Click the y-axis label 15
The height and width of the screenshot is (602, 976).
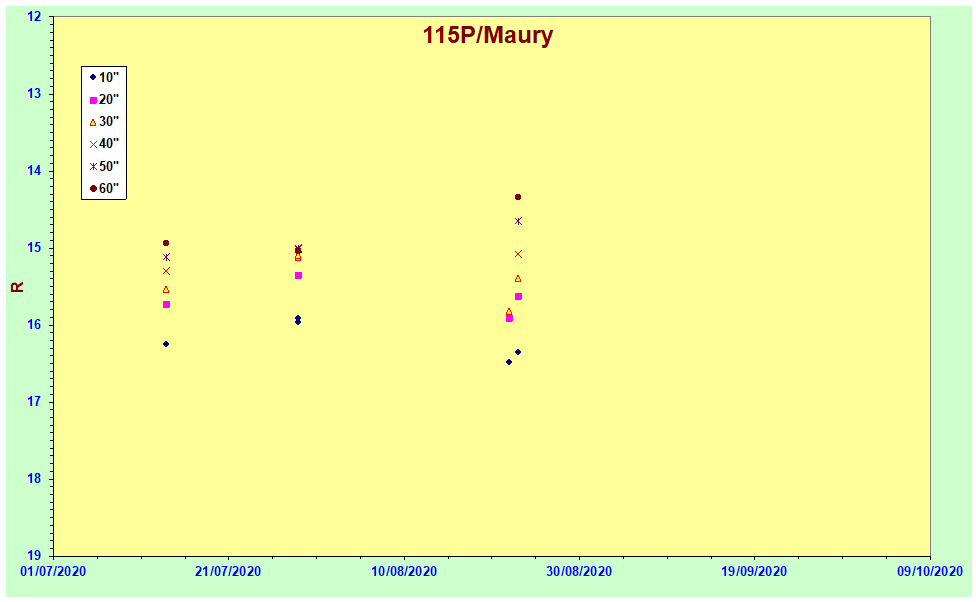coord(34,248)
